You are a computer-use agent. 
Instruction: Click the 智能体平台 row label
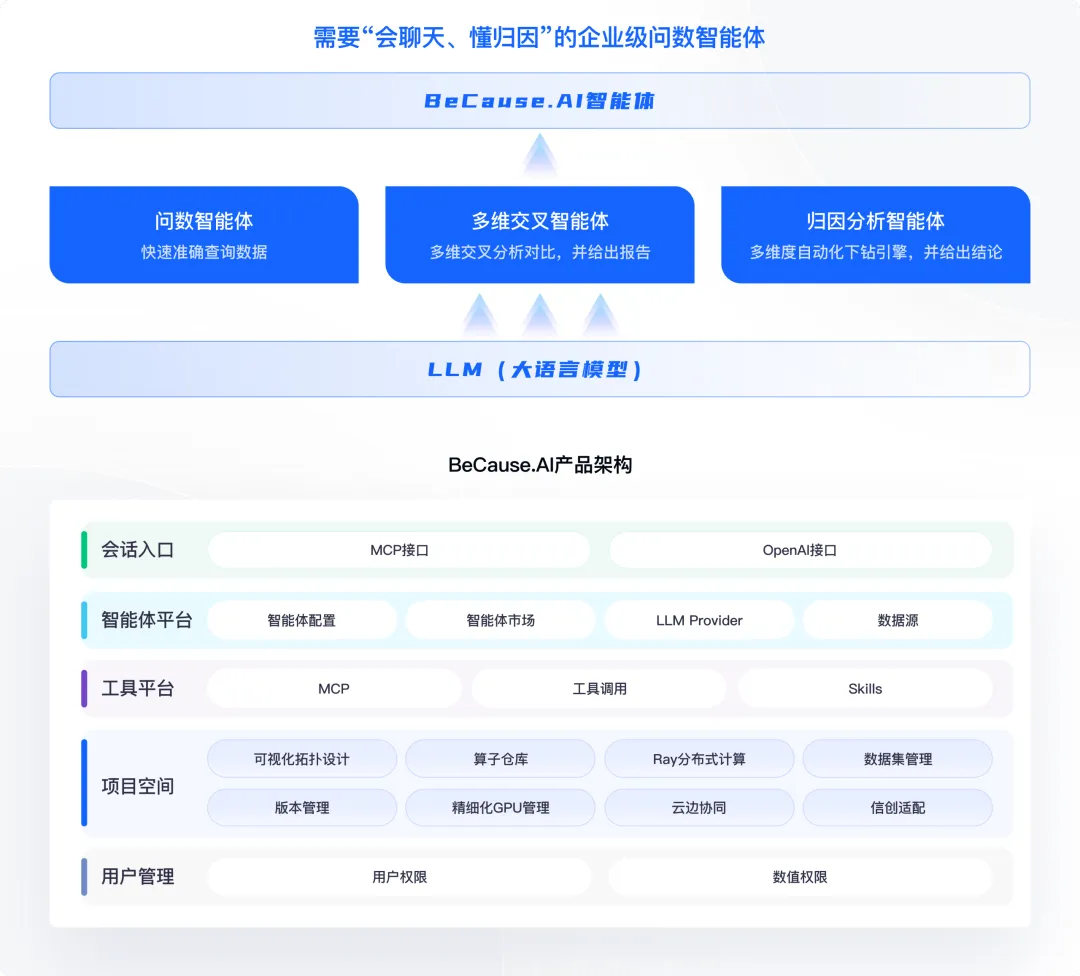coord(146,620)
